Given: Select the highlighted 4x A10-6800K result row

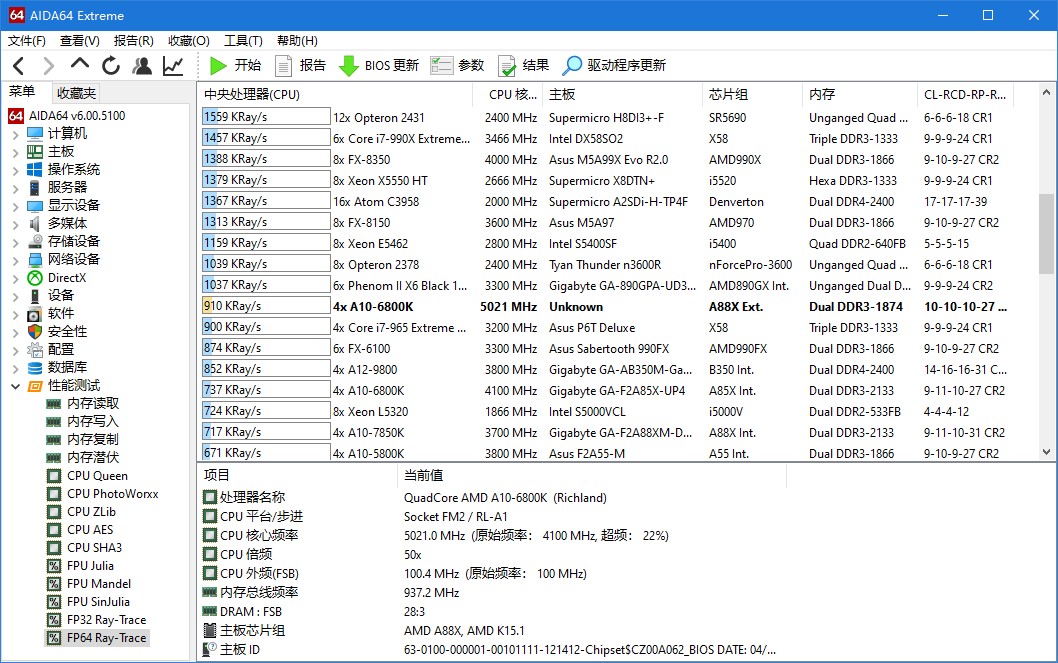Looking at the screenshot, I should click(400, 305).
